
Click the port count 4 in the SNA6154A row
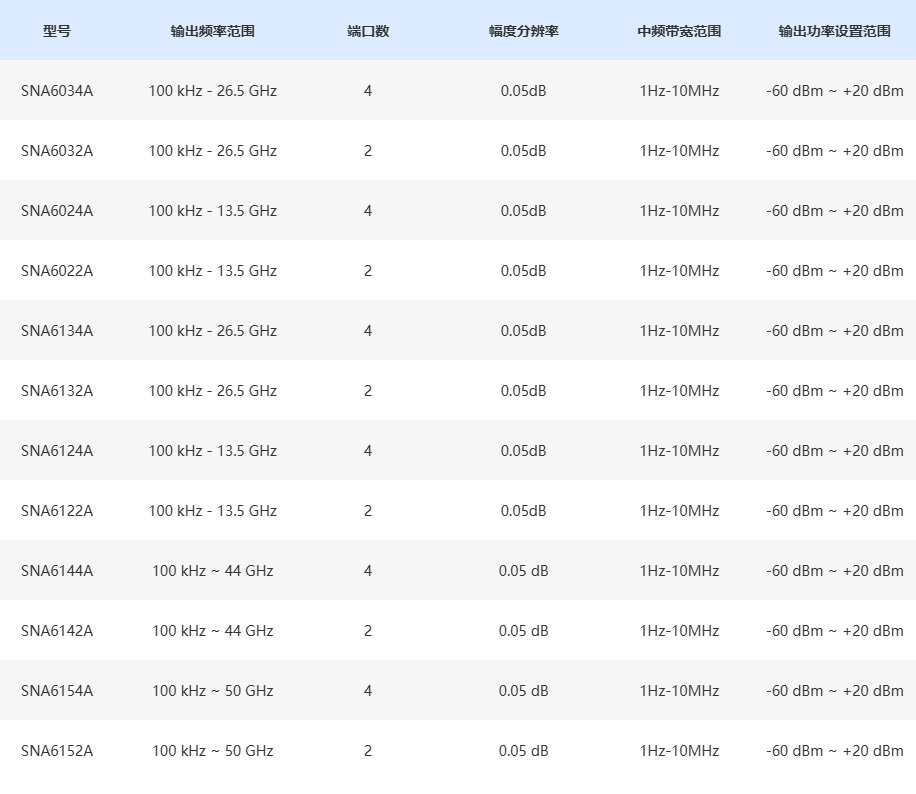(x=368, y=691)
